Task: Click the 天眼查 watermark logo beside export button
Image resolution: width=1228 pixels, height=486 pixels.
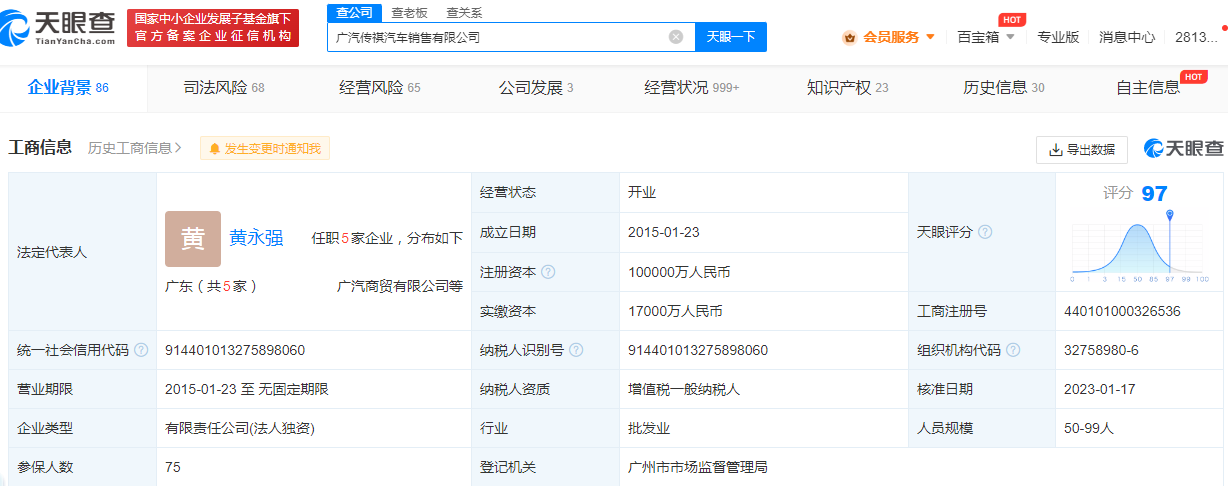Action: click(x=1184, y=149)
